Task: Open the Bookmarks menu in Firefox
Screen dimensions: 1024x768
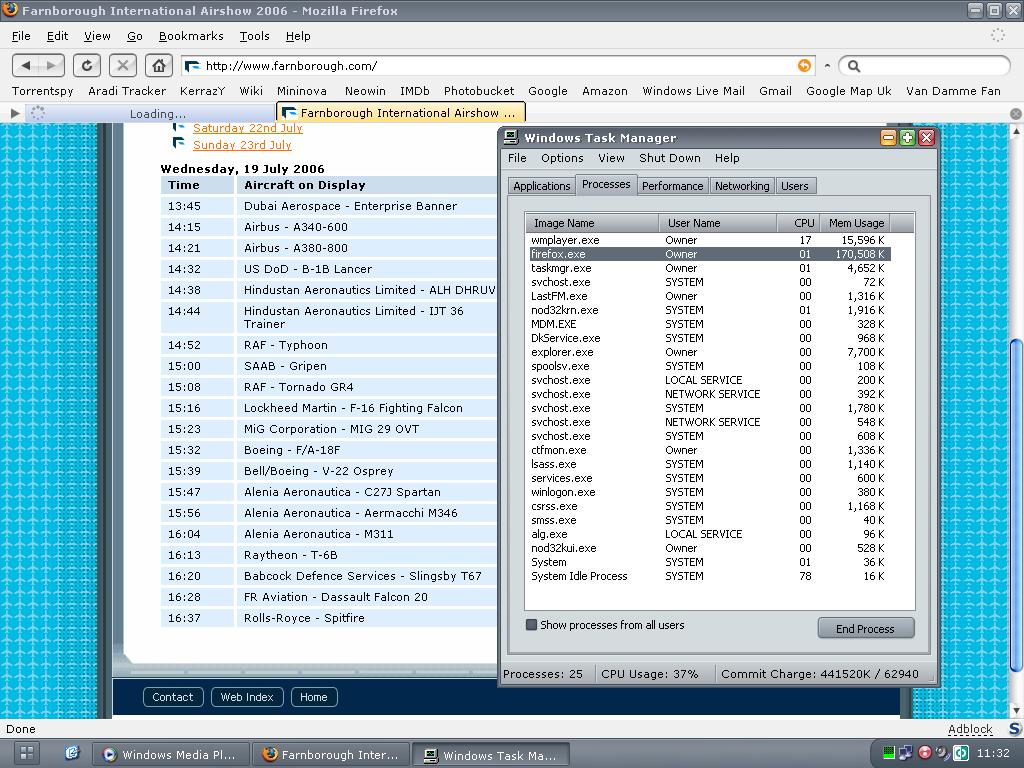Action: click(190, 36)
